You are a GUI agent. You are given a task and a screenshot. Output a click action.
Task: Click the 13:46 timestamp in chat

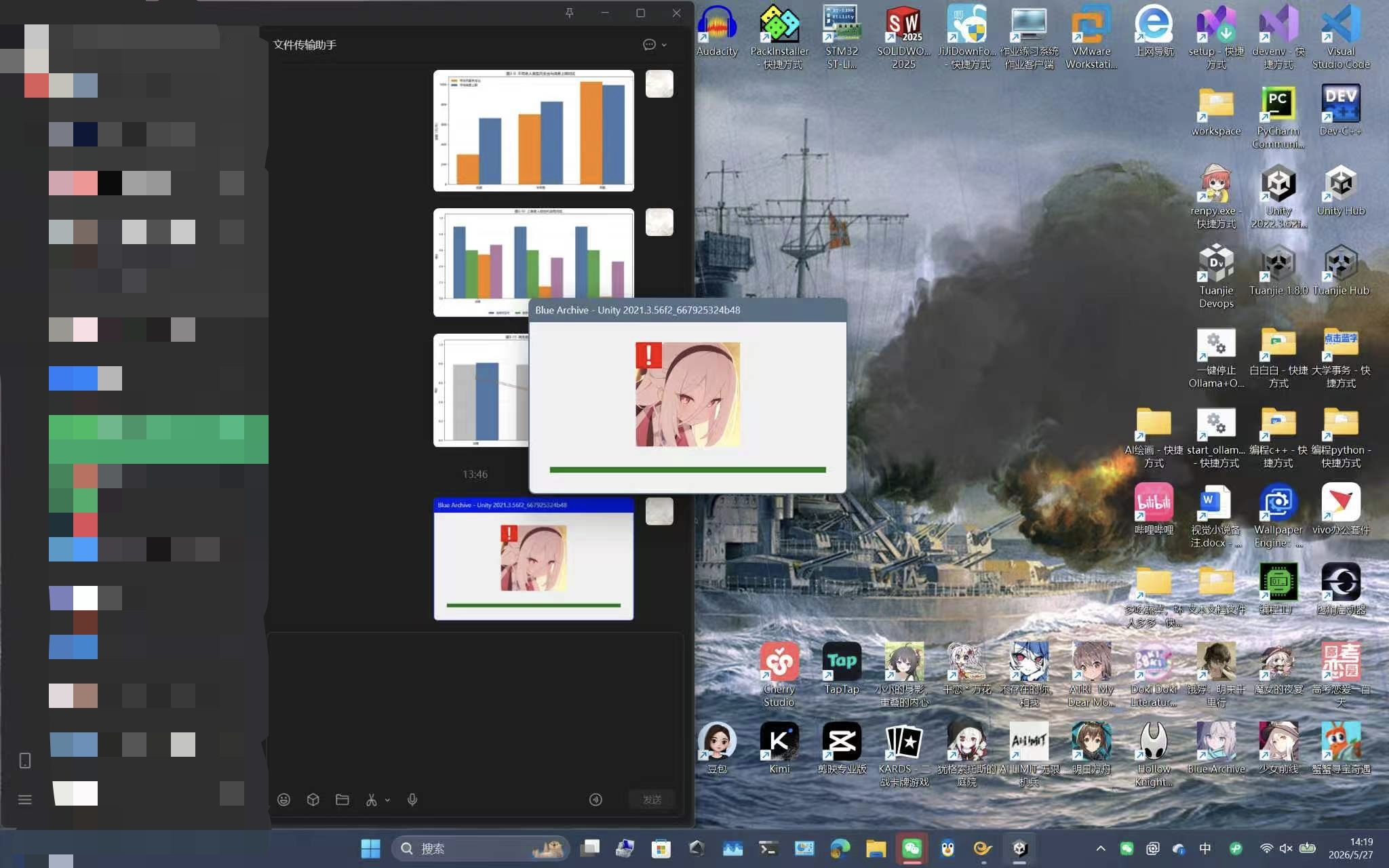coord(475,474)
